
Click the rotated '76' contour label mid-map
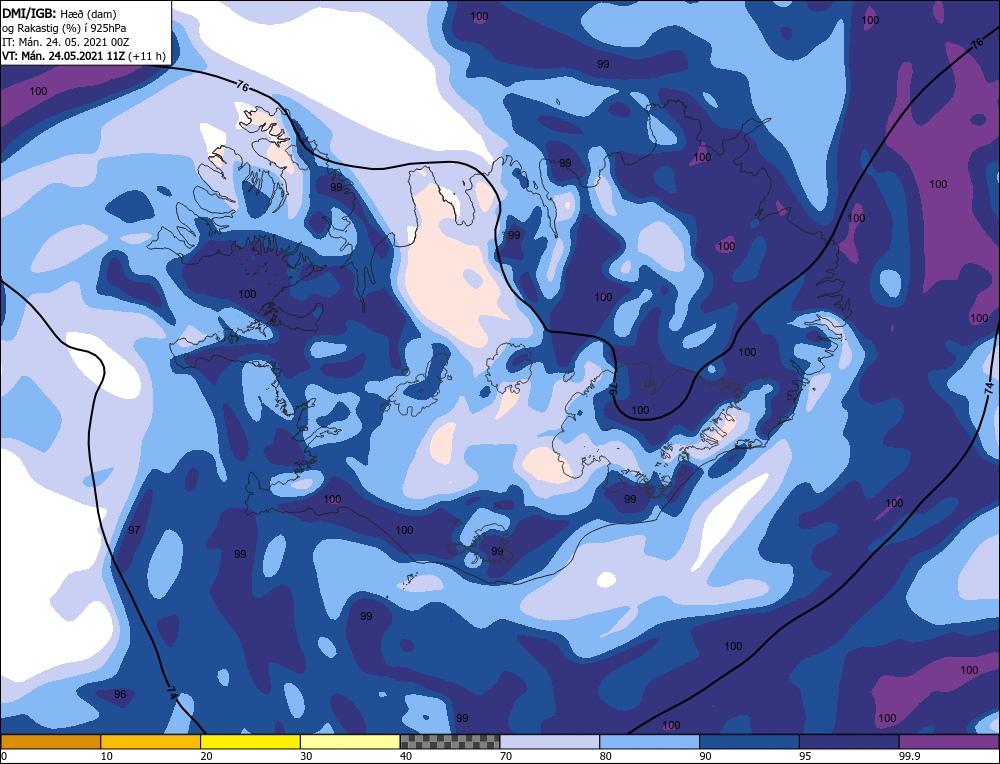click(x=615, y=387)
